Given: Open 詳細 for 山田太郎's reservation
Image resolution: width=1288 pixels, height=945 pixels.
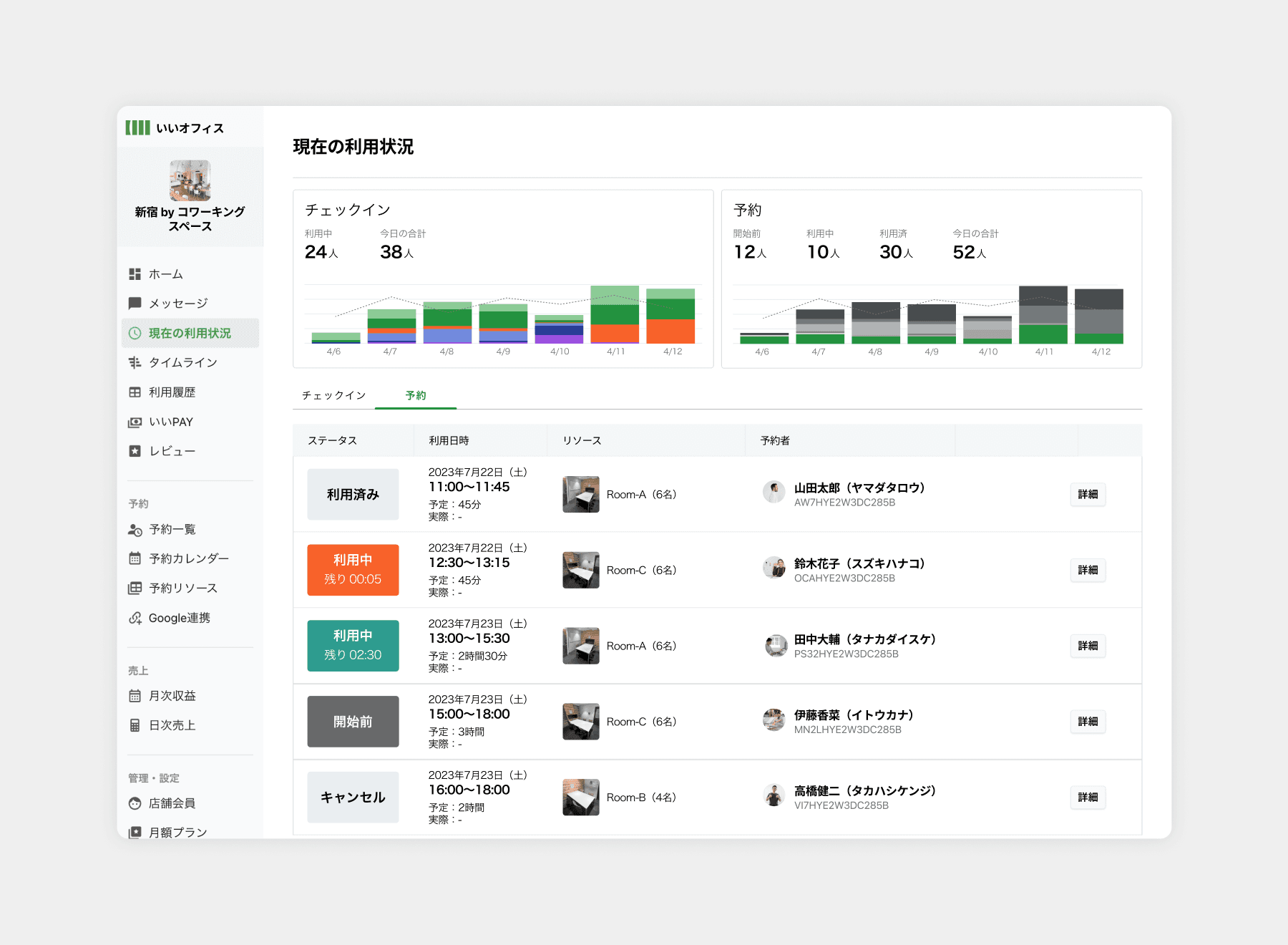Looking at the screenshot, I should [1088, 495].
